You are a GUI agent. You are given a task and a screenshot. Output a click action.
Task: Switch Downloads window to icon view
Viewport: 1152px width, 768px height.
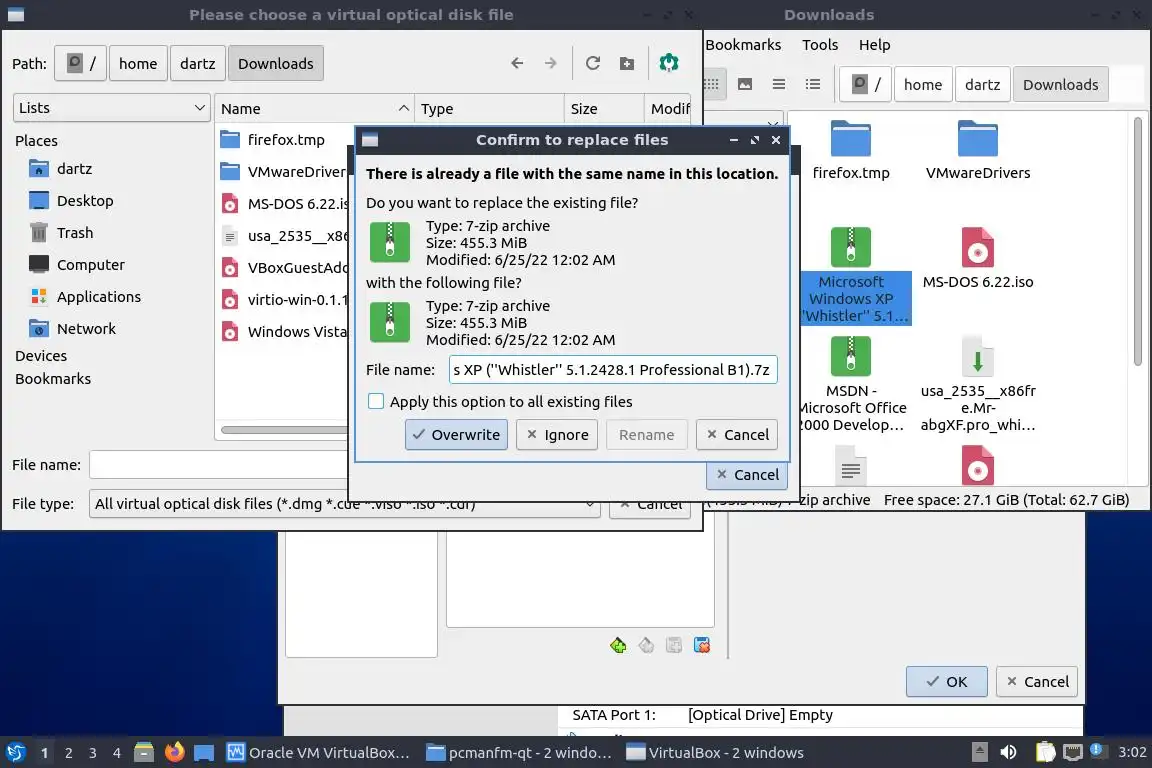click(x=711, y=84)
